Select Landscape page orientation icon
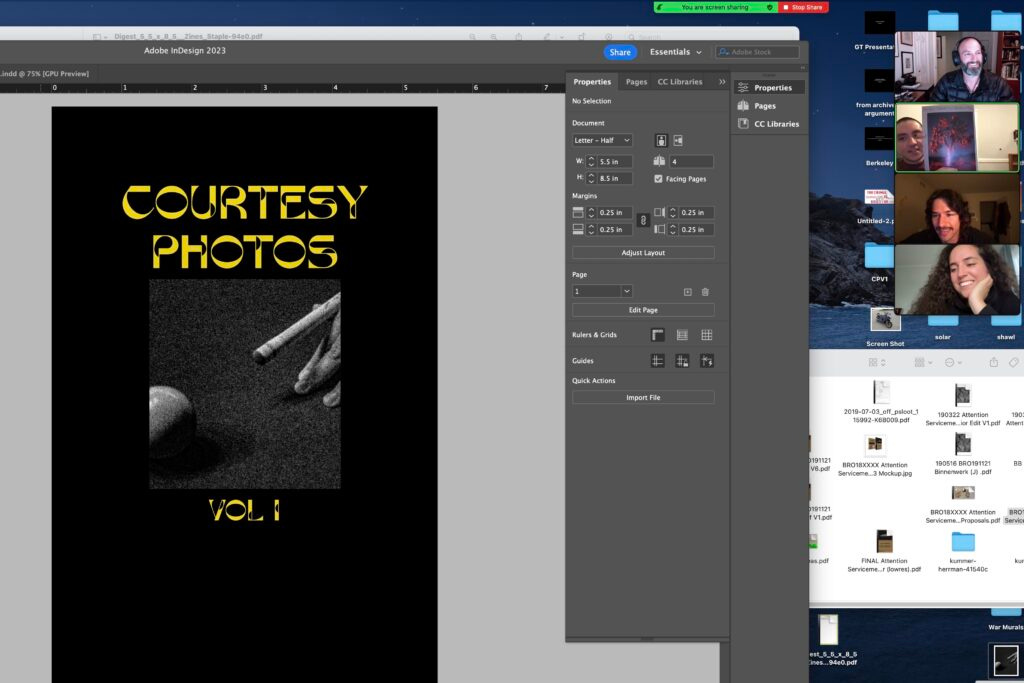Viewport: 1024px width, 683px height. coord(678,140)
